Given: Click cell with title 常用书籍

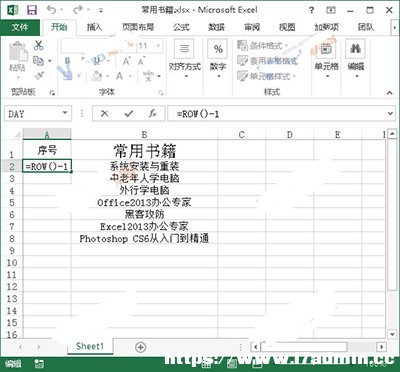Looking at the screenshot, I should click(144, 150).
